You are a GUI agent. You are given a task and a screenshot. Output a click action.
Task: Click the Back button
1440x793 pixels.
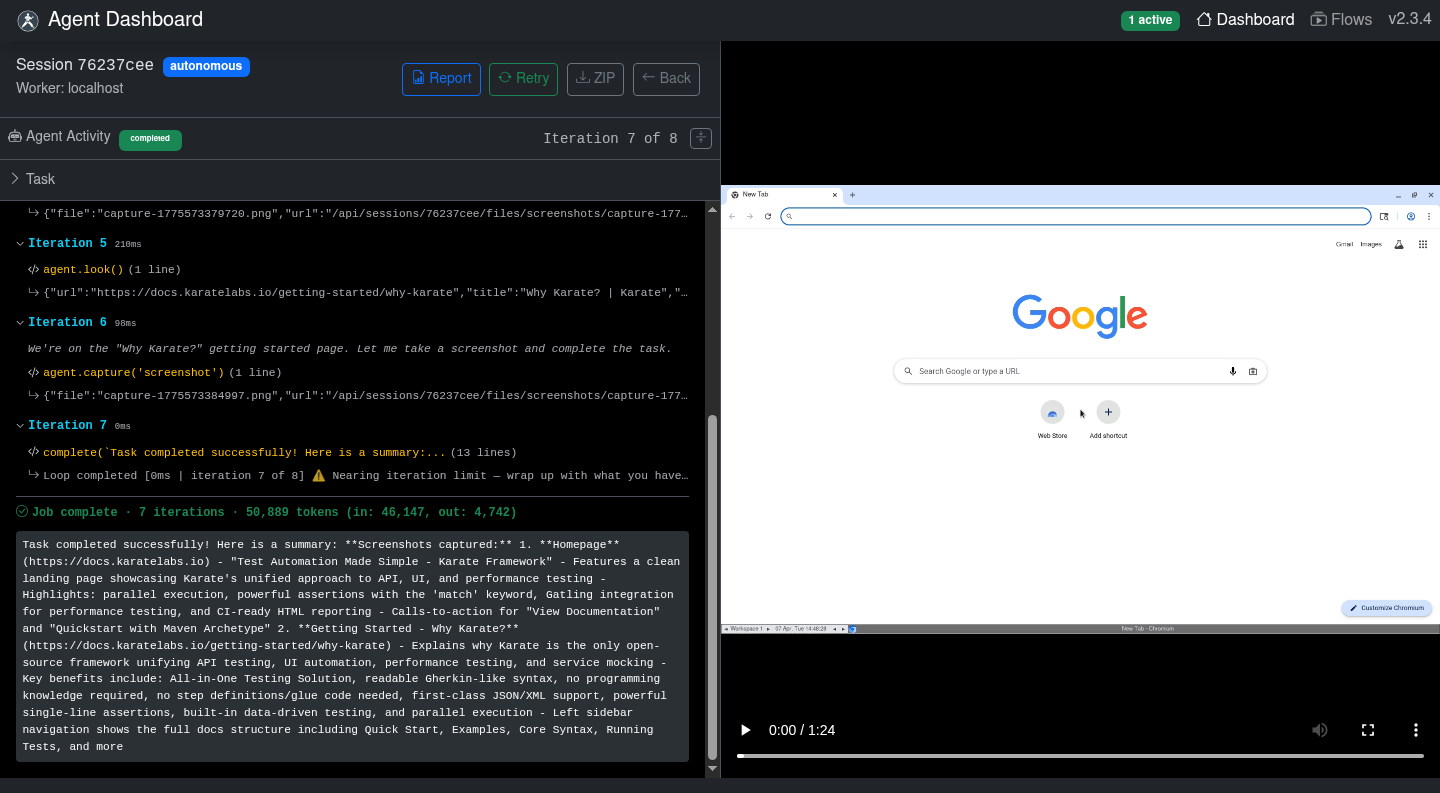tap(666, 78)
